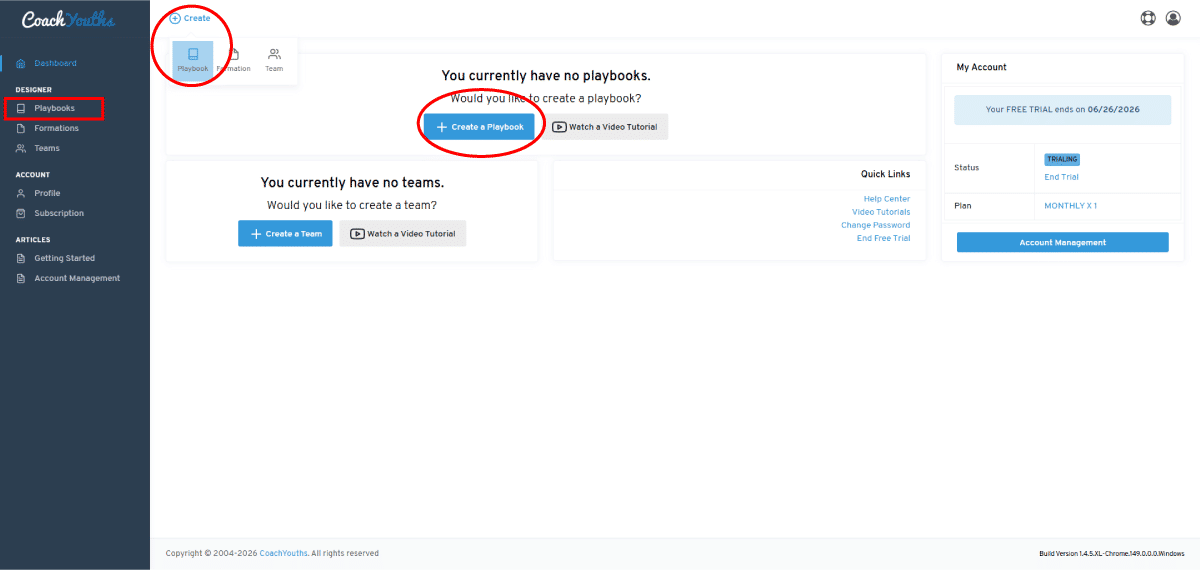The height and width of the screenshot is (570, 1200).
Task: Click the "You currently have no playbooks." heading
Action: coord(546,76)
